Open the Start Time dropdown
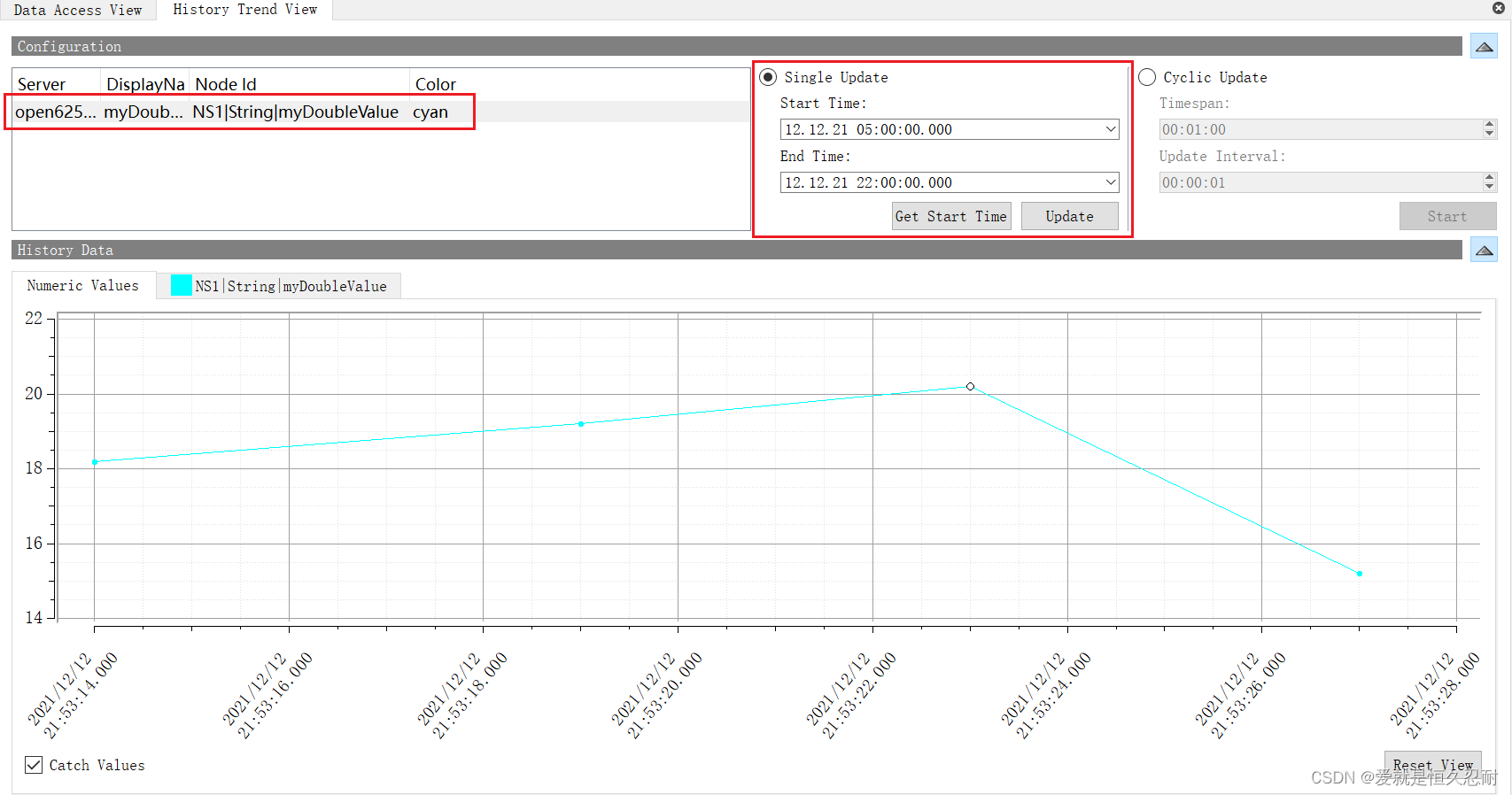The height and width of the screenshot is (795, 1512). click(1110, 129)
